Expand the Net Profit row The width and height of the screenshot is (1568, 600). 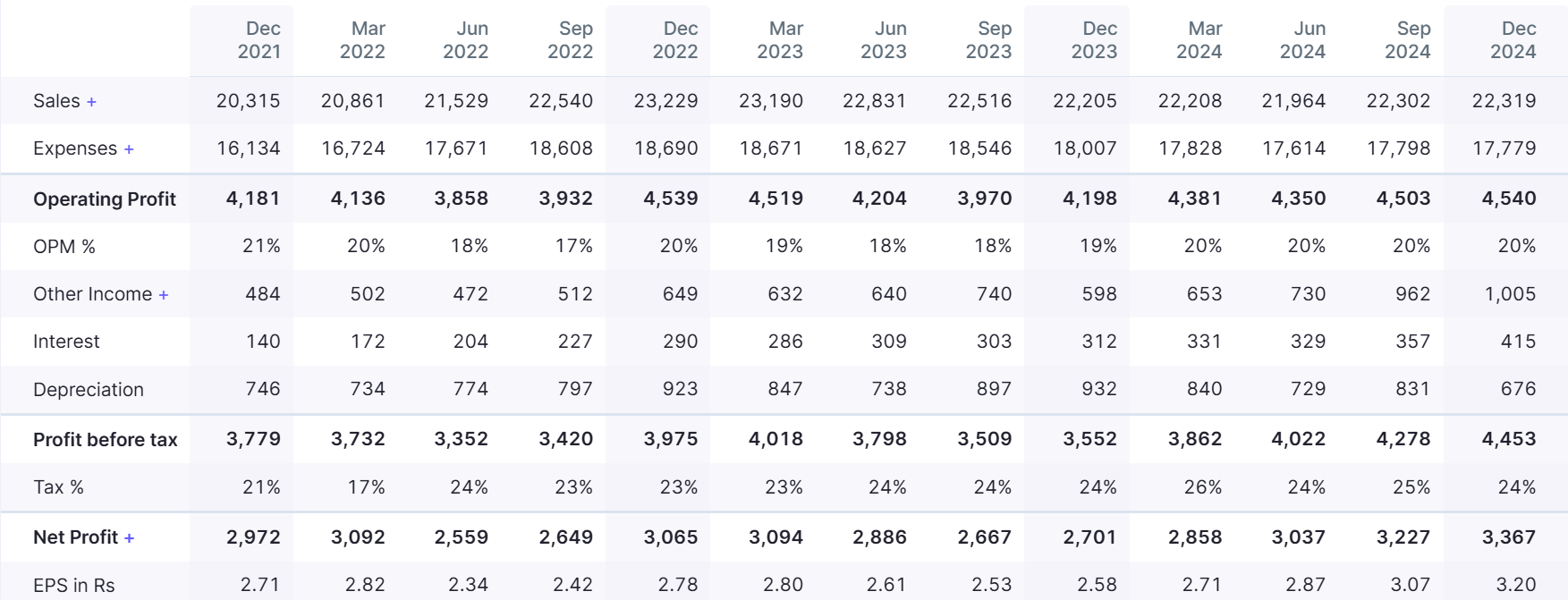pyautogui.click(x=130, y=538)
